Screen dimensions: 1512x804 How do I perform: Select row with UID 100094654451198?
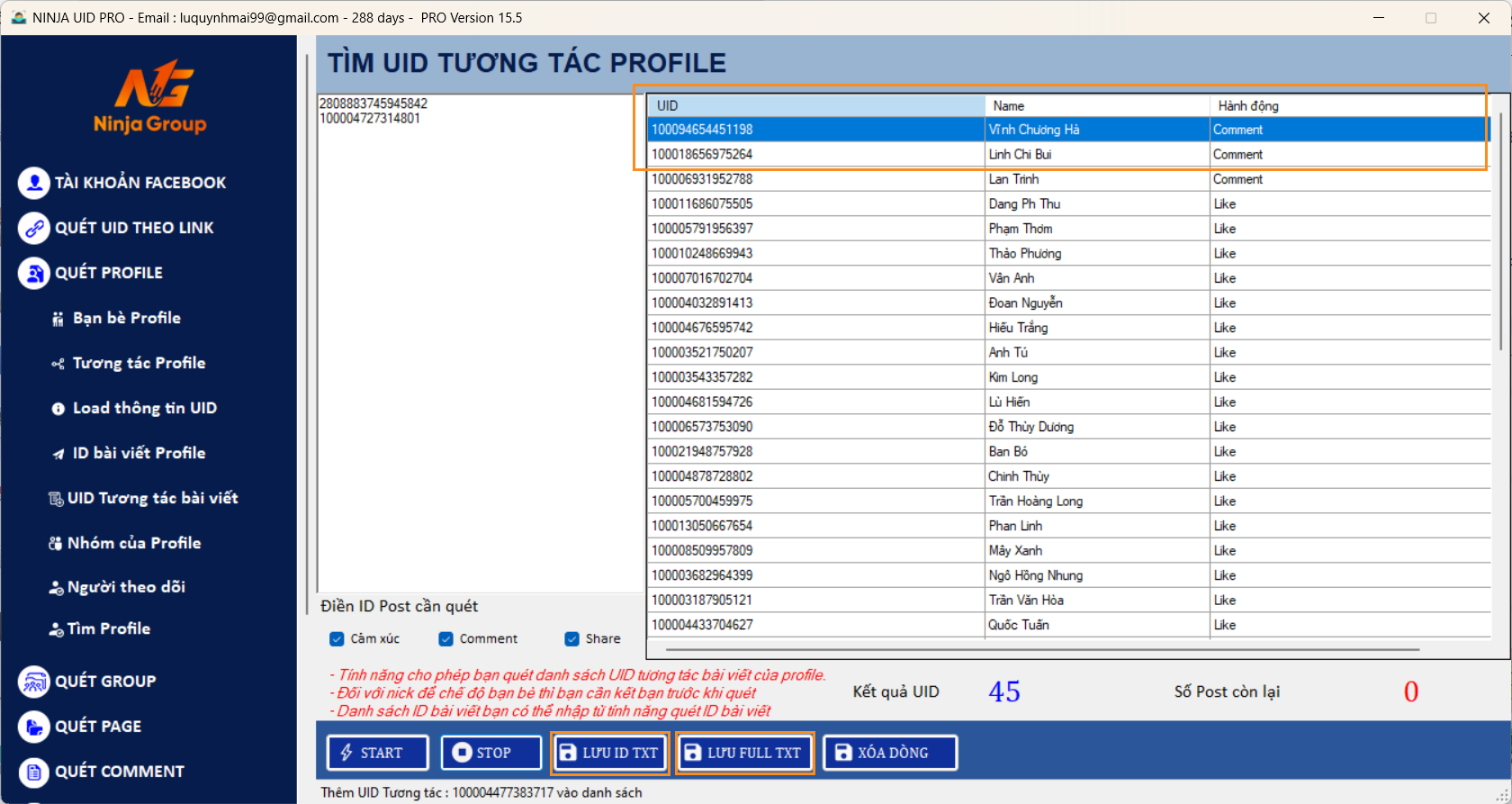1068,130
